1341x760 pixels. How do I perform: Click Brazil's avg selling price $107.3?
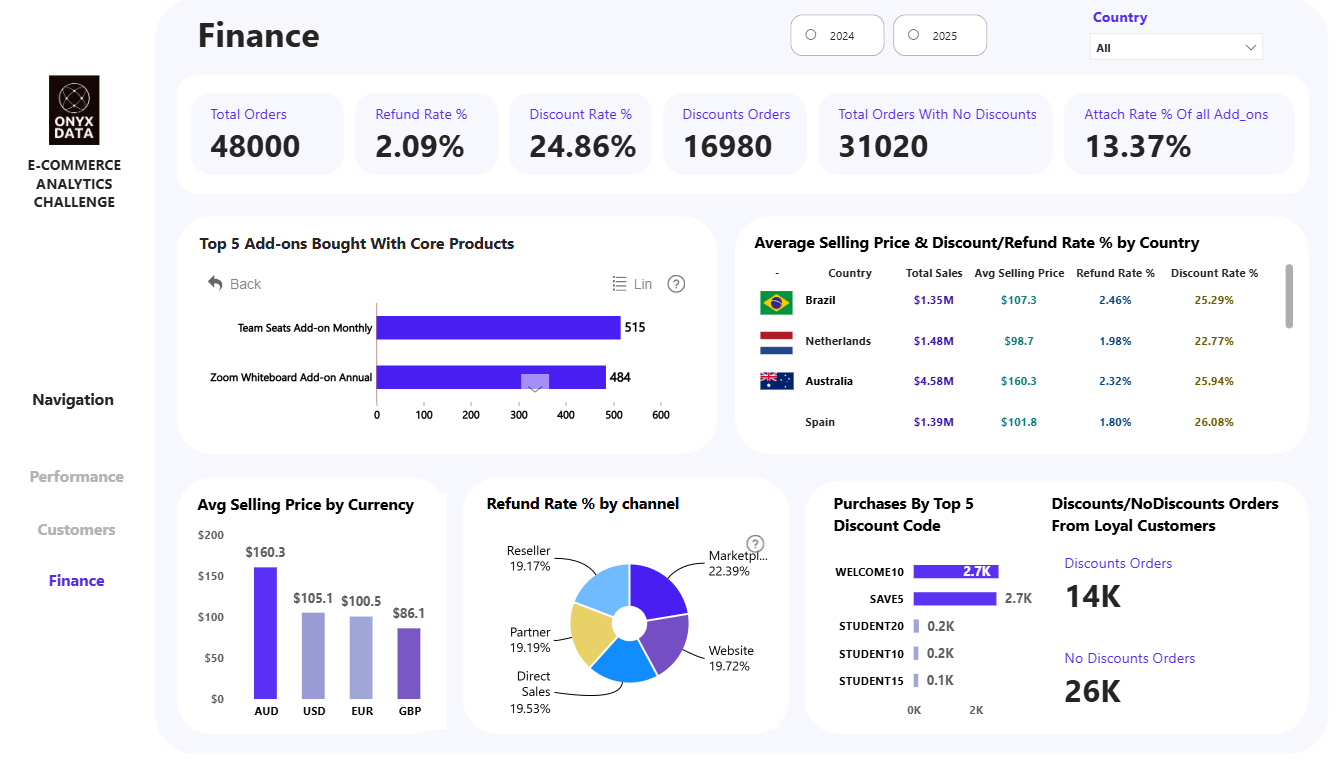pyautogui.click(x=1019, y=300)
